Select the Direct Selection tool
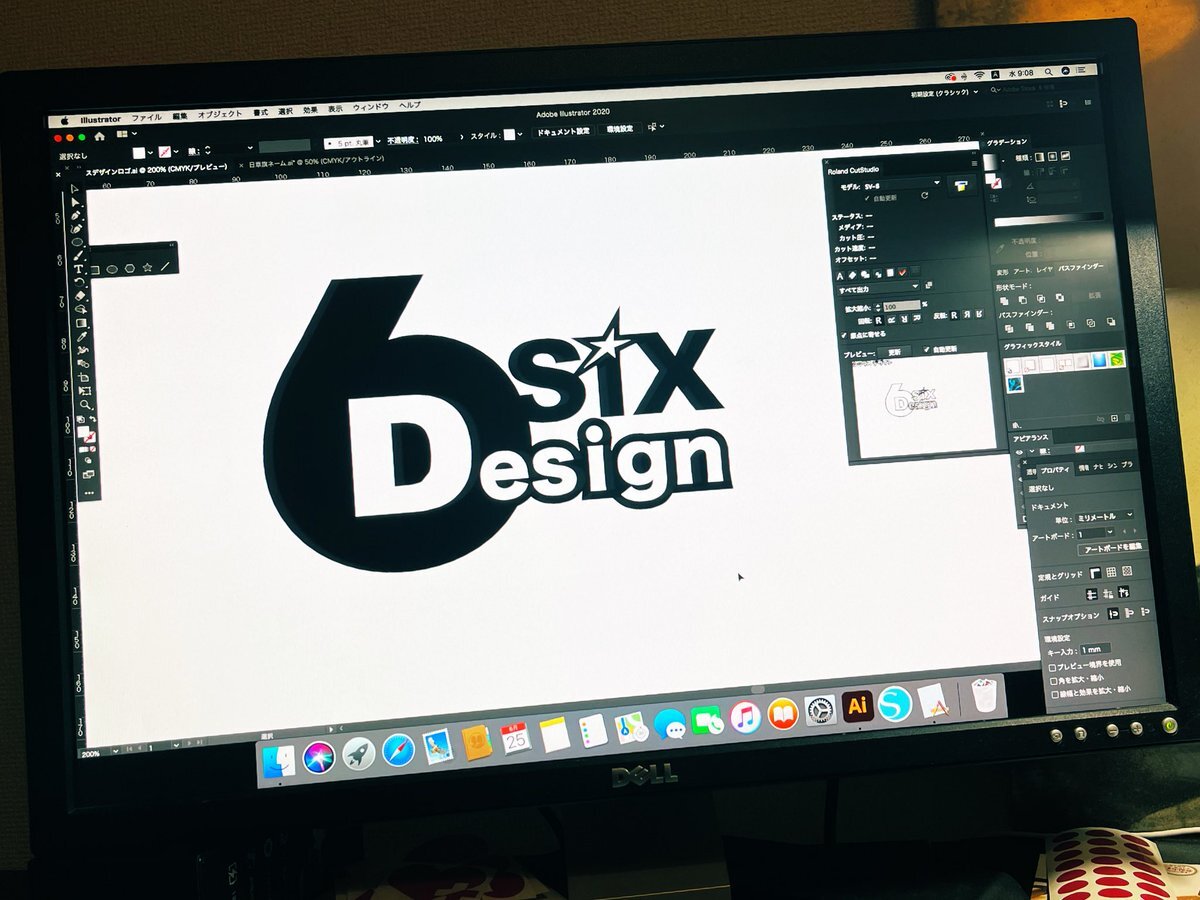 click(75, 202)
